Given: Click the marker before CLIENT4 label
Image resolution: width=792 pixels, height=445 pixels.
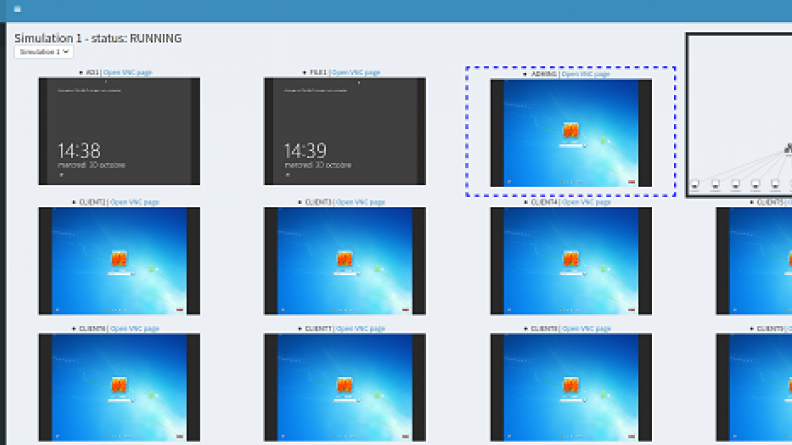Looking at the screenshot, I should [526, 202].
